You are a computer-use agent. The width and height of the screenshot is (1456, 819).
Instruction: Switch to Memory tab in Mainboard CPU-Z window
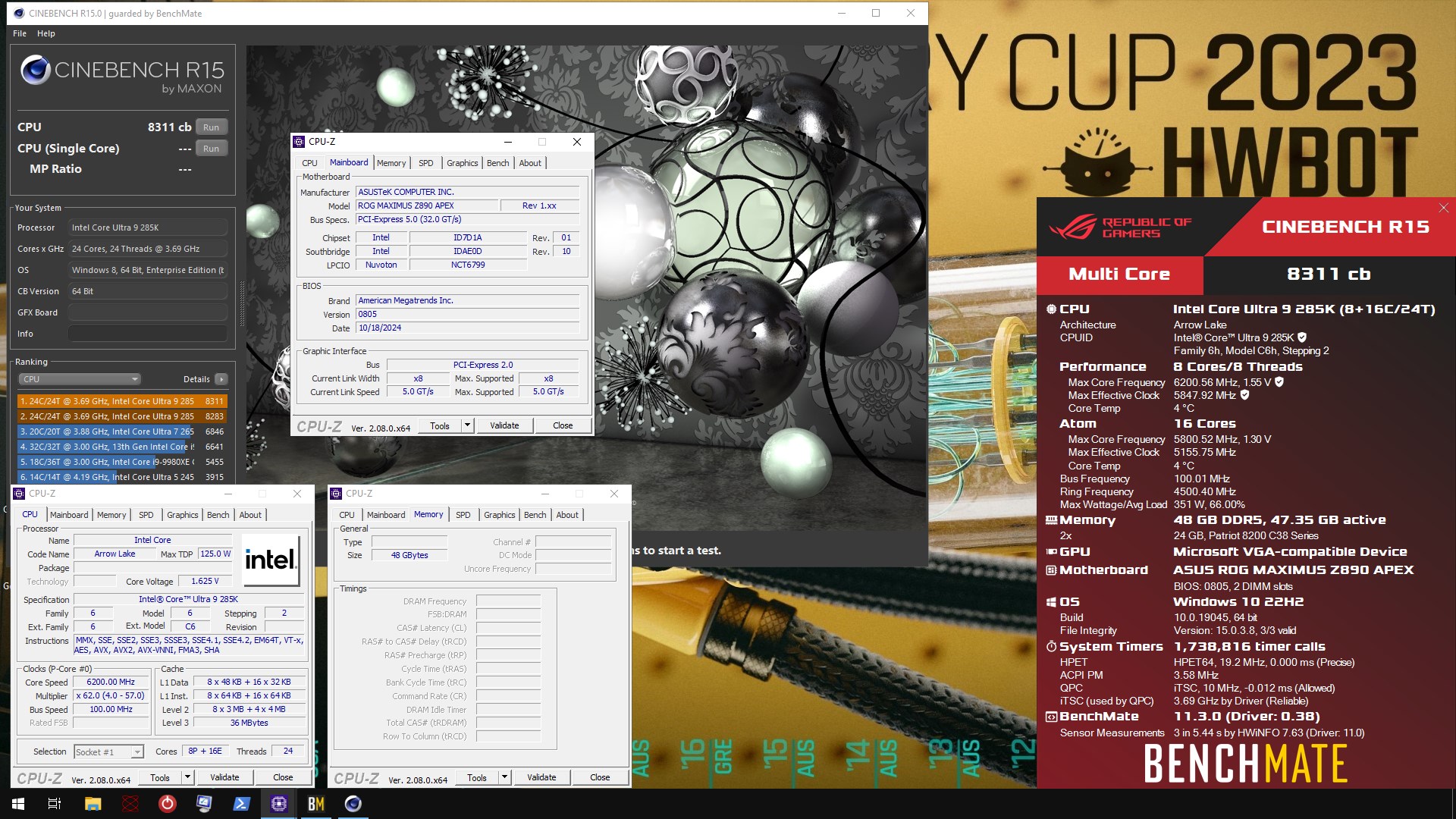click(391, 163)
